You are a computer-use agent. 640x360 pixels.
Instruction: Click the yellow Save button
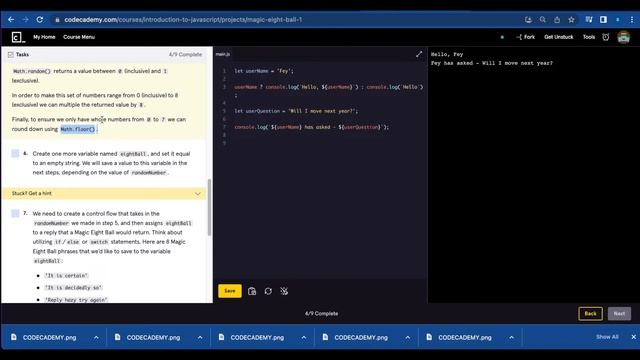point(230,291)
